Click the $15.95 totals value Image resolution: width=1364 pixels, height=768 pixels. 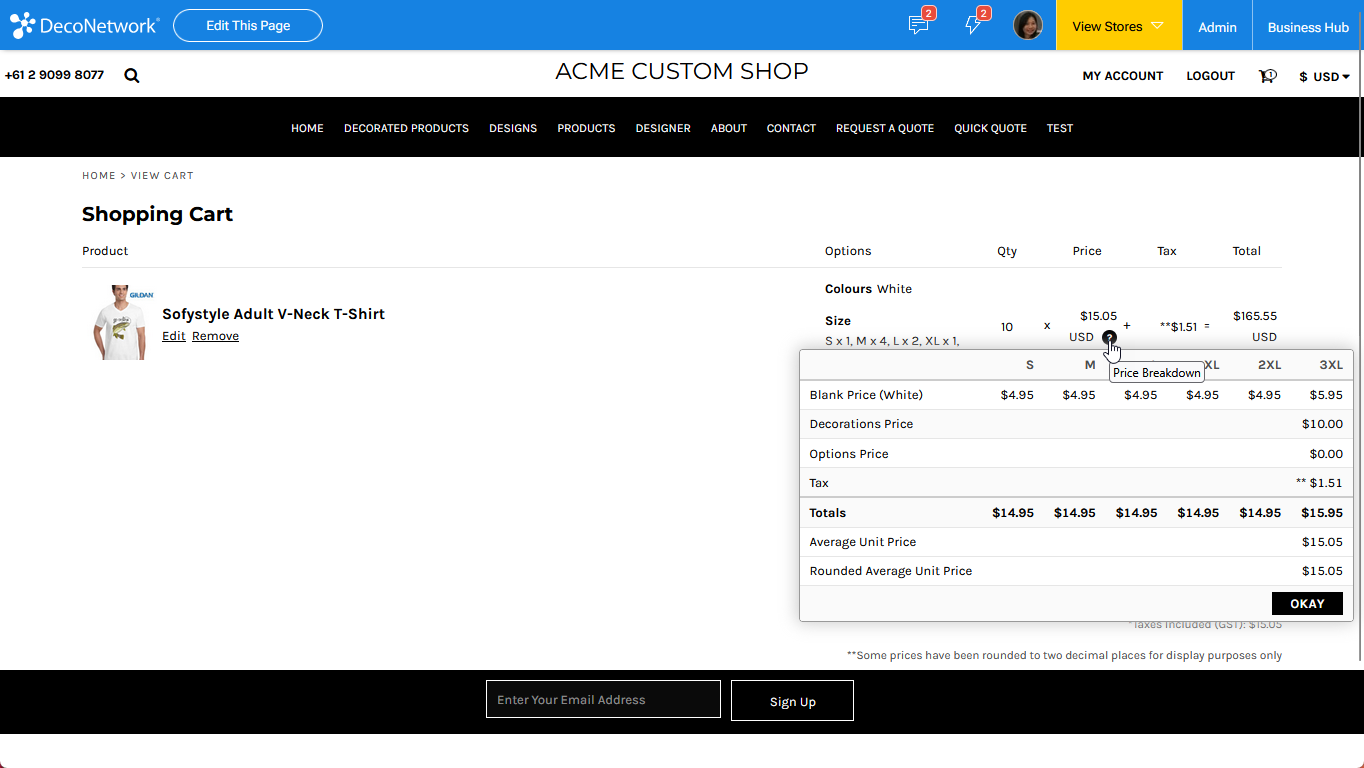tap(1322, 513)
